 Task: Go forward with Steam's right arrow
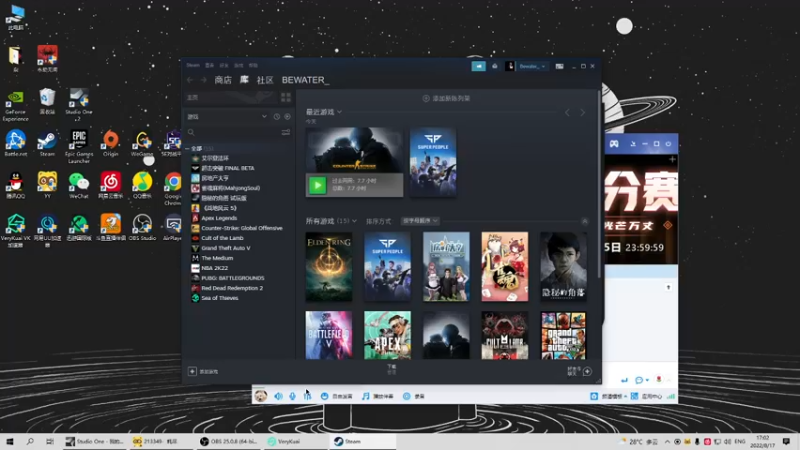(203, 80)
